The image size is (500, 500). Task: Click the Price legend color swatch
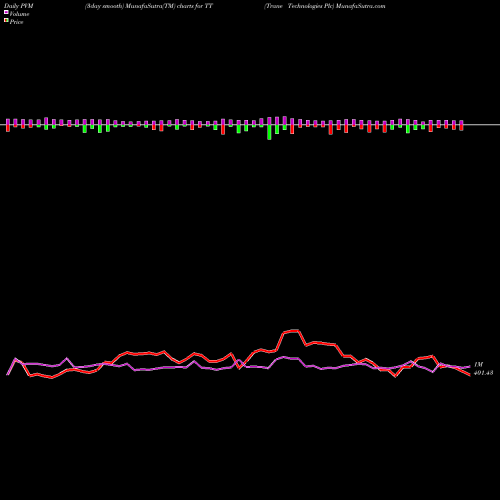6,21
